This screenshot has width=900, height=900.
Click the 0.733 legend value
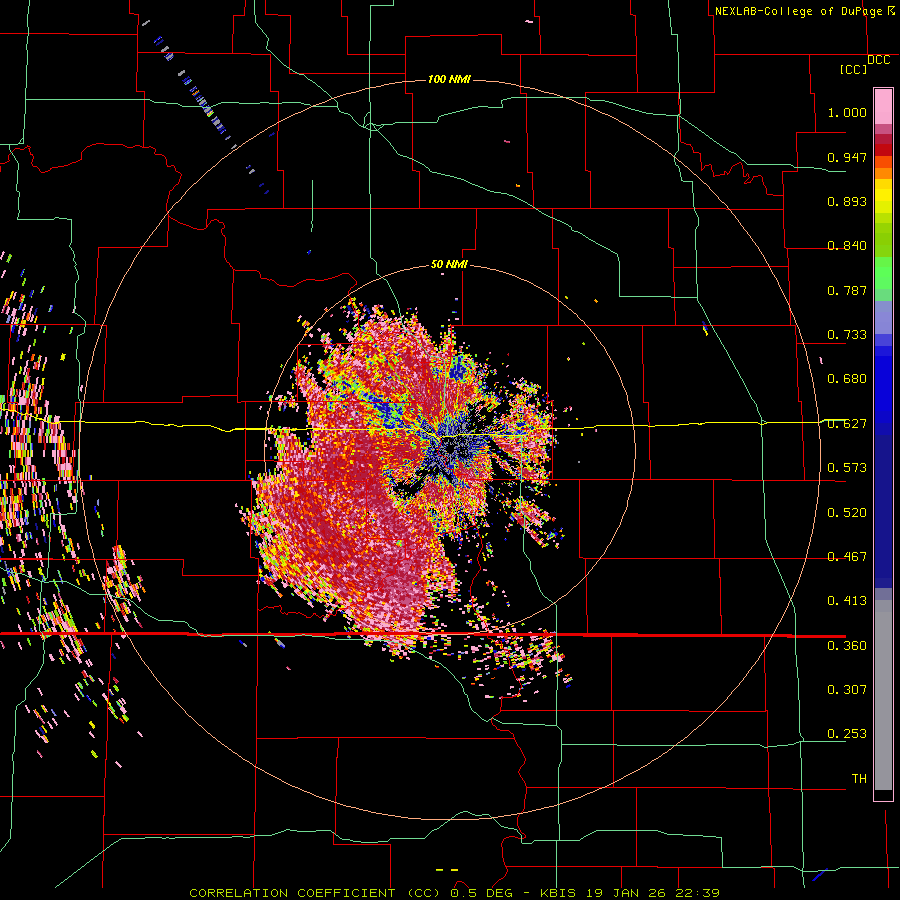click(x=847, y=335)
